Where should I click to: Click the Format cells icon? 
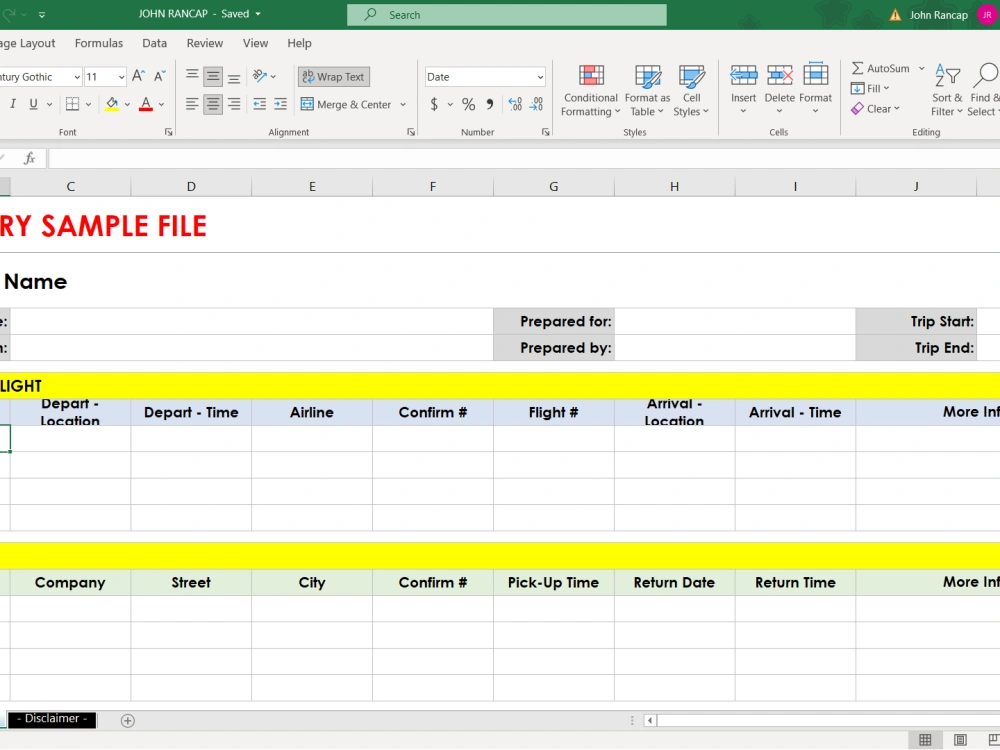816,75
